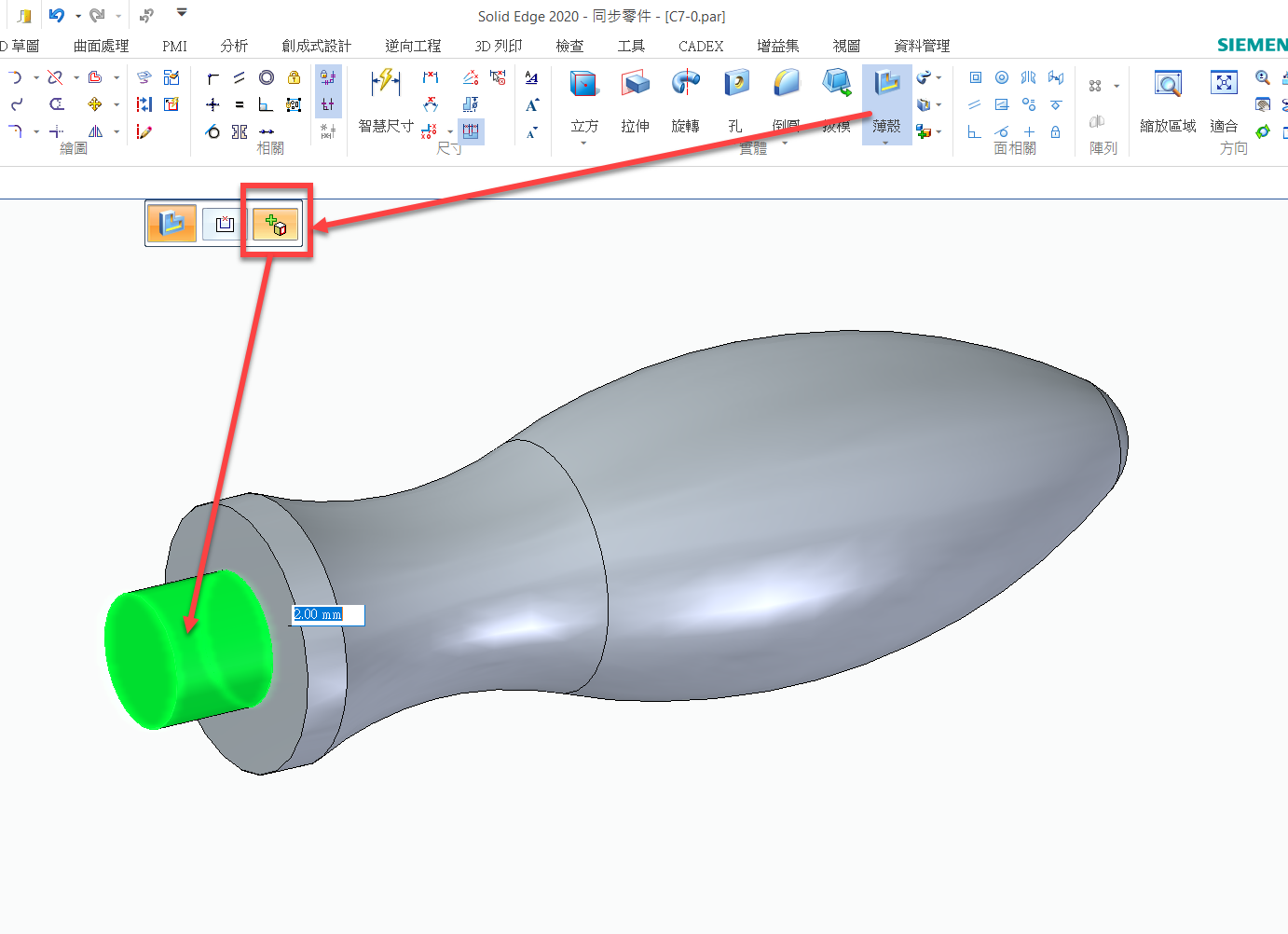The height and width of the screenshot is (934, 1288).
Task: Click the undo arrow in quick access toolbar
Action: coord(57,16)
